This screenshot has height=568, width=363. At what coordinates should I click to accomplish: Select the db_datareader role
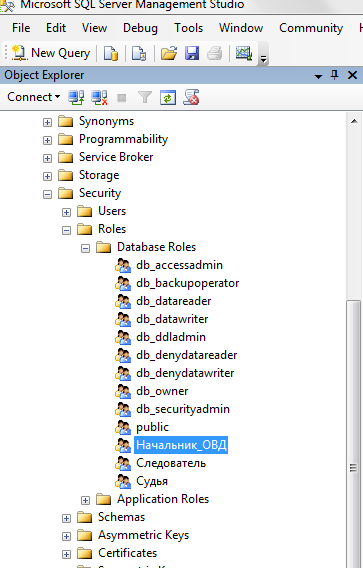pyautogui.click(x=174, y=301)
